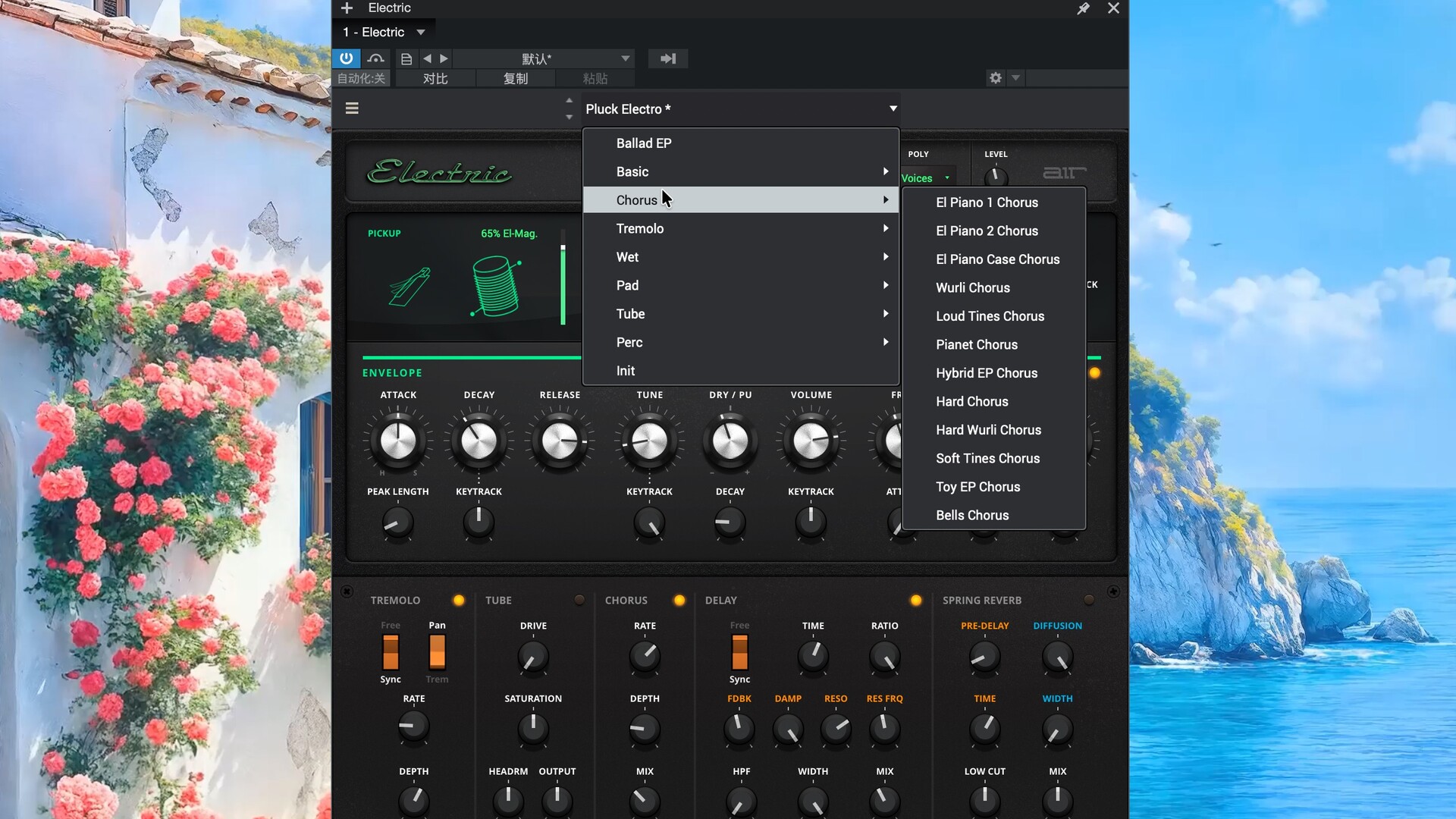Viewport: 1456px width, 819px height.
Task: Toggle the Tremolo effect LED
Action: 459,600
